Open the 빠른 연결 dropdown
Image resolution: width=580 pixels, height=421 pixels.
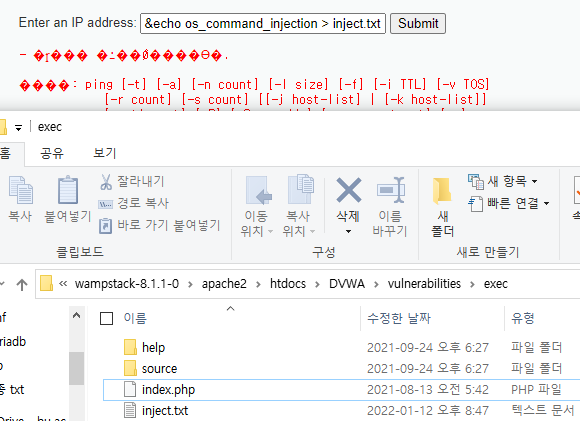tap(509, 203)
